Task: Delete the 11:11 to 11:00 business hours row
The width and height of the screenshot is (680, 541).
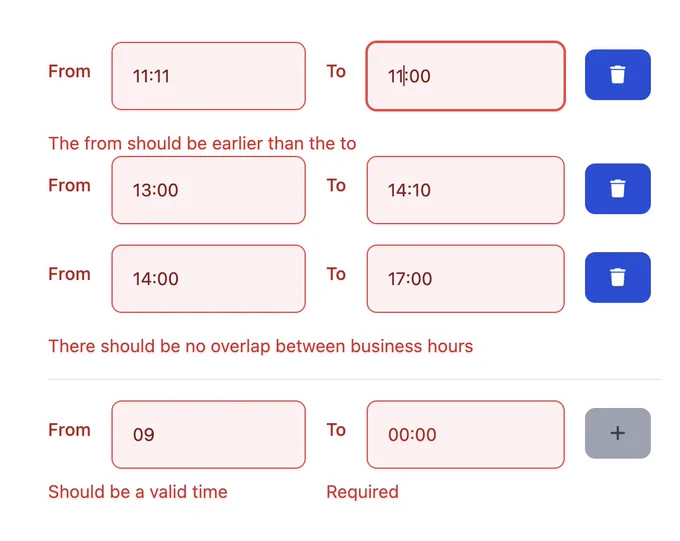Action: pos(617,75)
